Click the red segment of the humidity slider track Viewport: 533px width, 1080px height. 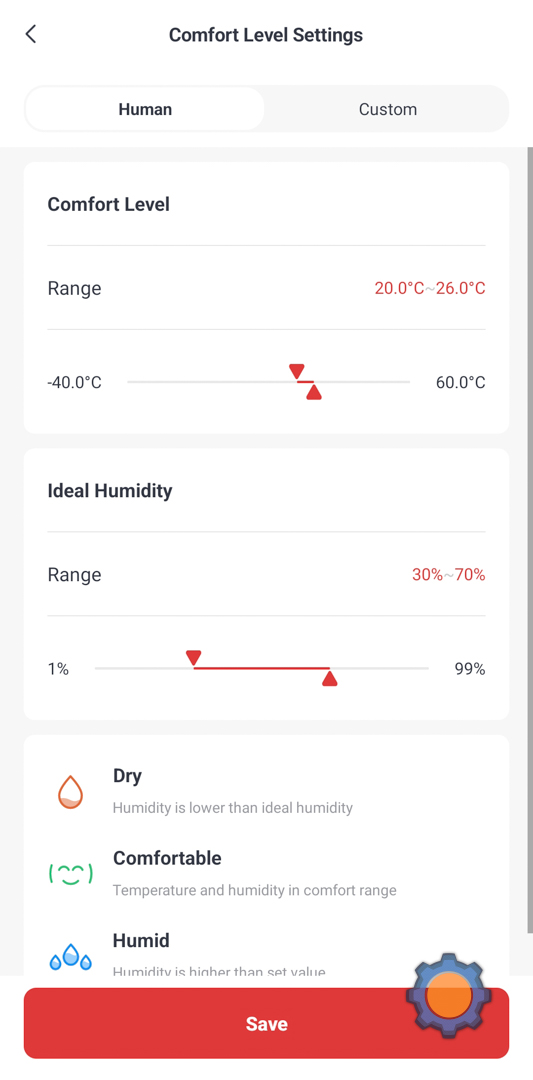click(262, 668)
